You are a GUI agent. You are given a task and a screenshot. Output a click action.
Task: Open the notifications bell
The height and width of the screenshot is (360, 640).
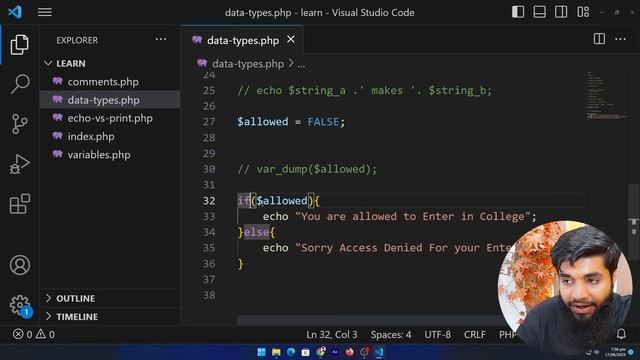(x=621, y=334)
